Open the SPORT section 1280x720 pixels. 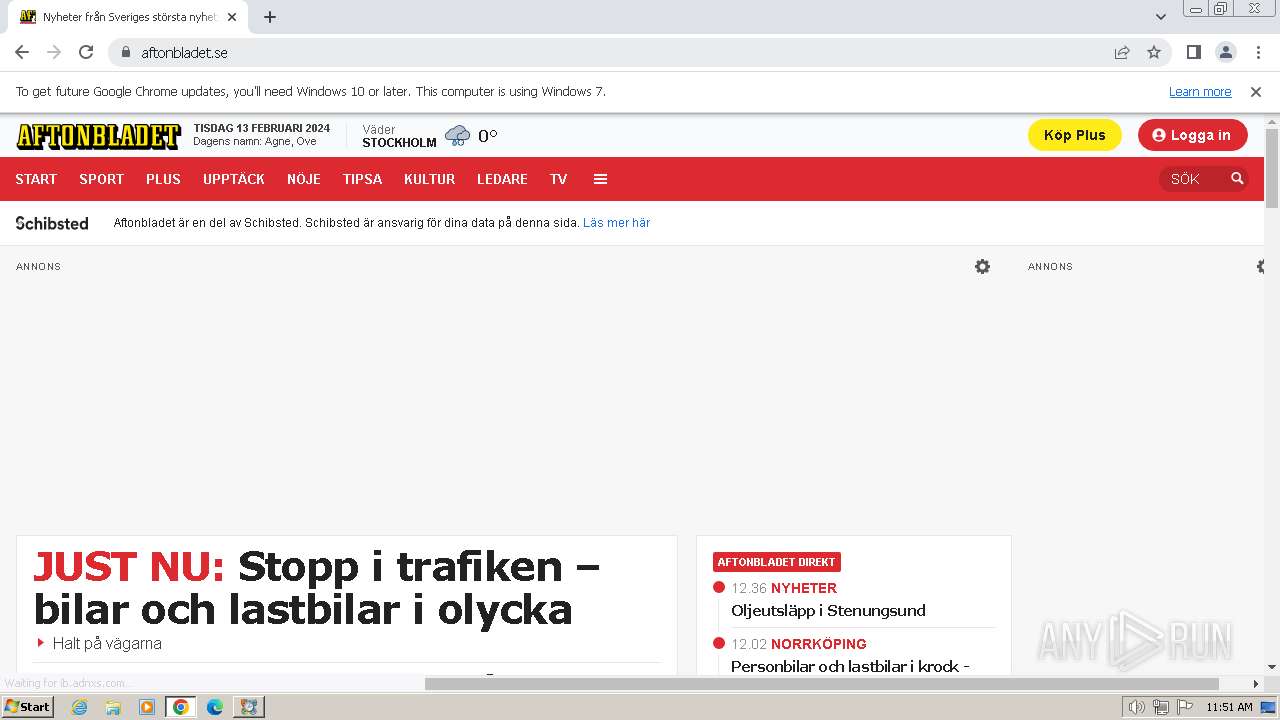(x=102, y=179)
